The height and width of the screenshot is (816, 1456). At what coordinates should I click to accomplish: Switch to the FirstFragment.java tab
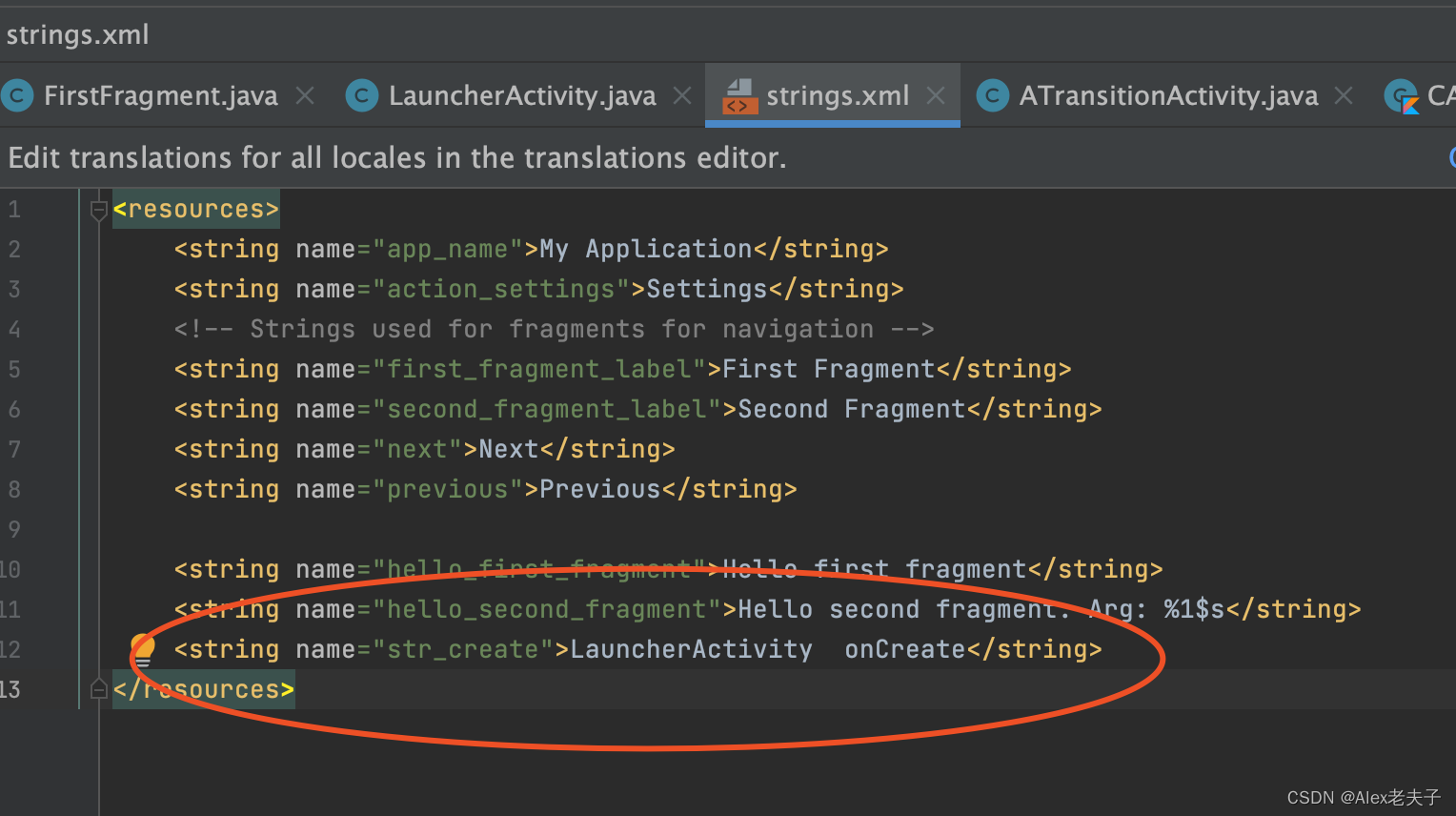click(160, 95)
